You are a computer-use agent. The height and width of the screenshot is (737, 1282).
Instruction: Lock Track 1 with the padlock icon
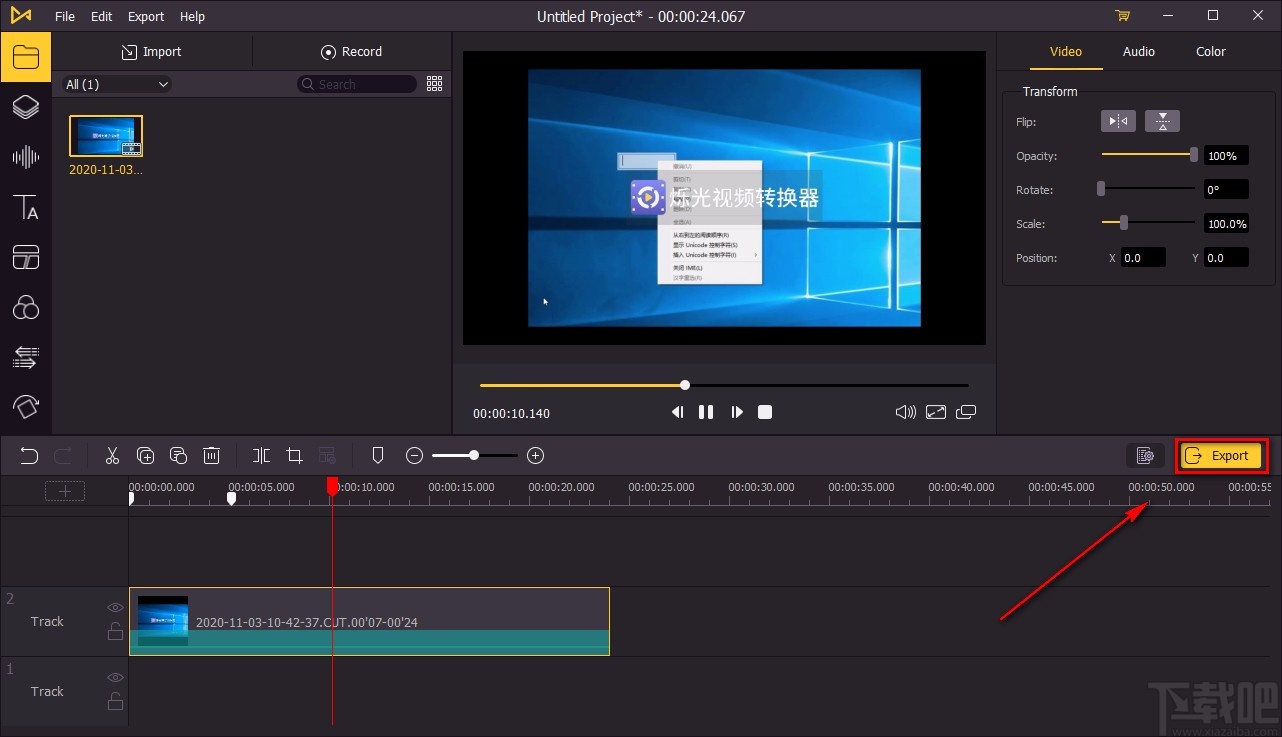pos(116,700)
